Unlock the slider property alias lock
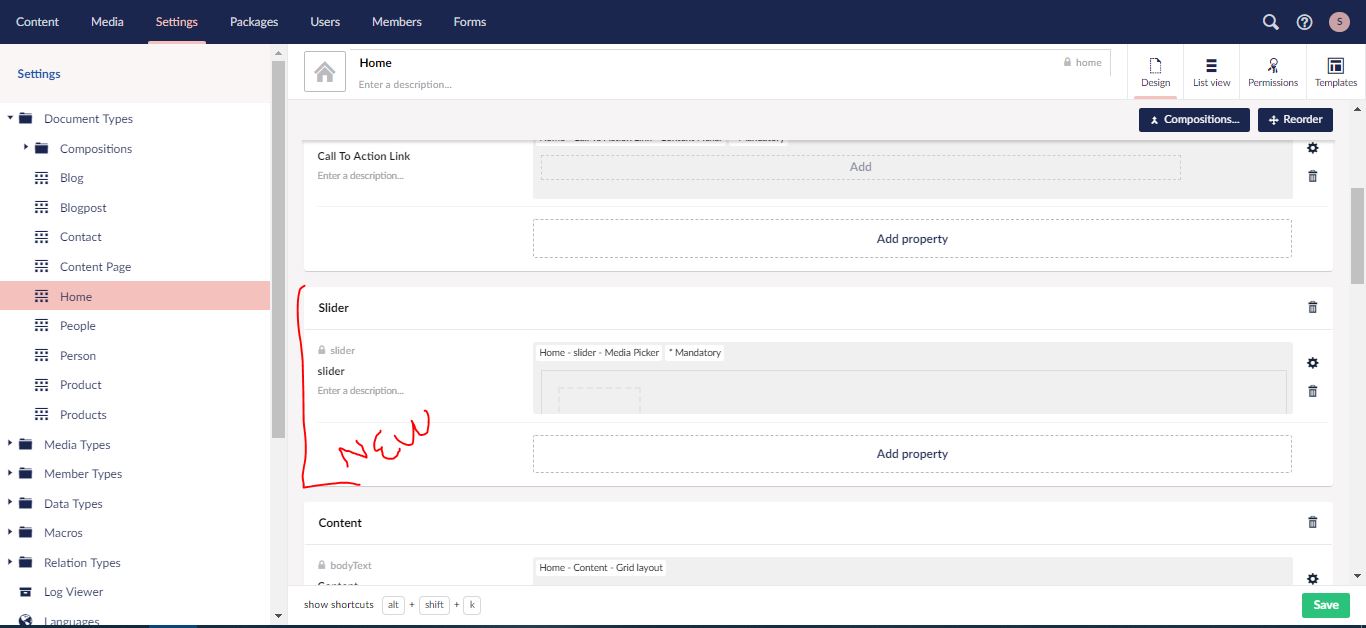The height and width of the screenshot is (628, 1366). tap(322, 351)
